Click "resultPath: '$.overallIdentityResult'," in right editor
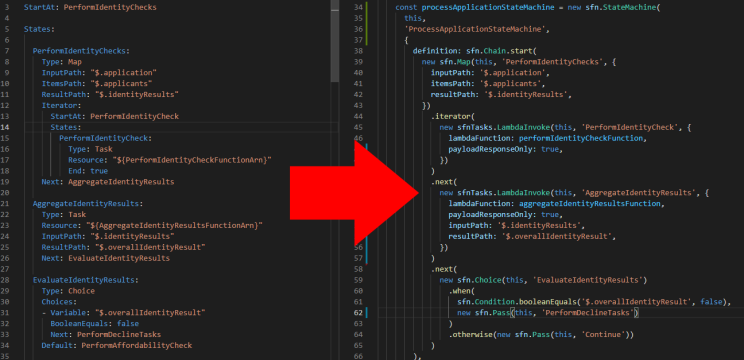This screenshot has width=744, height=360. click(532, 237)
